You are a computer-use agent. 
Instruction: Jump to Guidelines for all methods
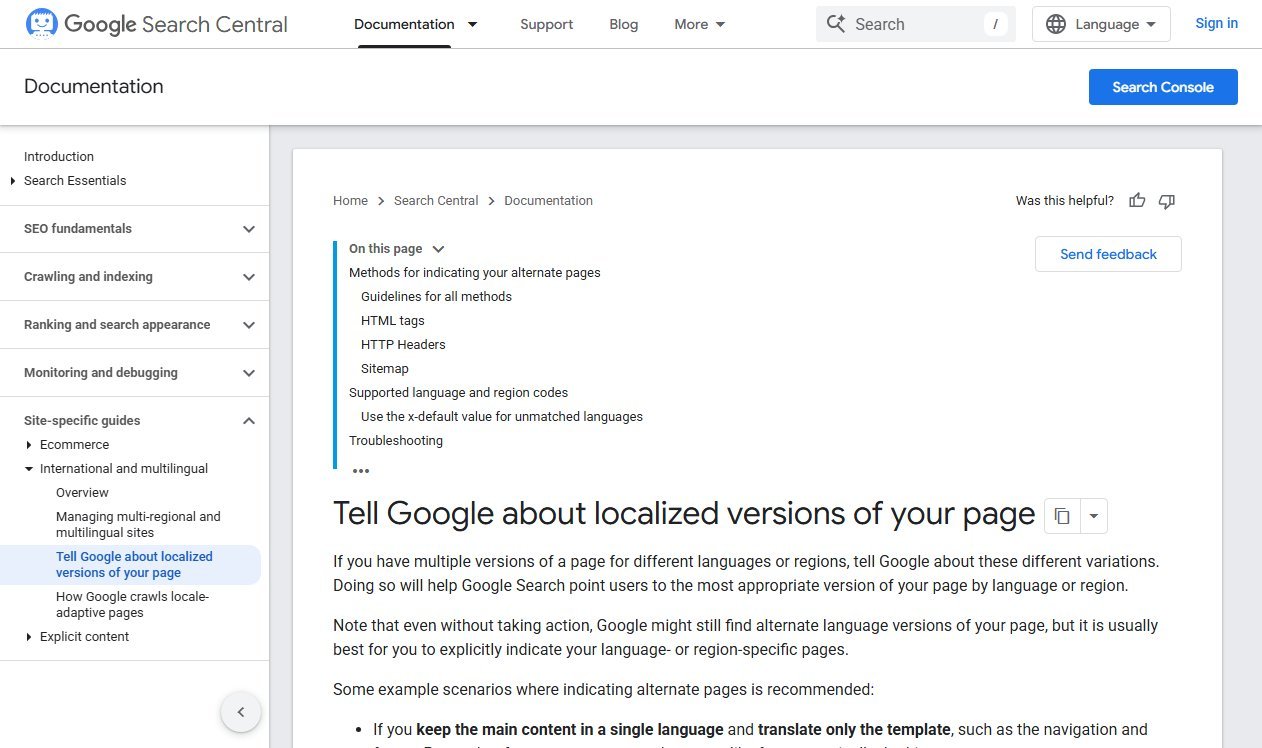click(x=436, y=297)
